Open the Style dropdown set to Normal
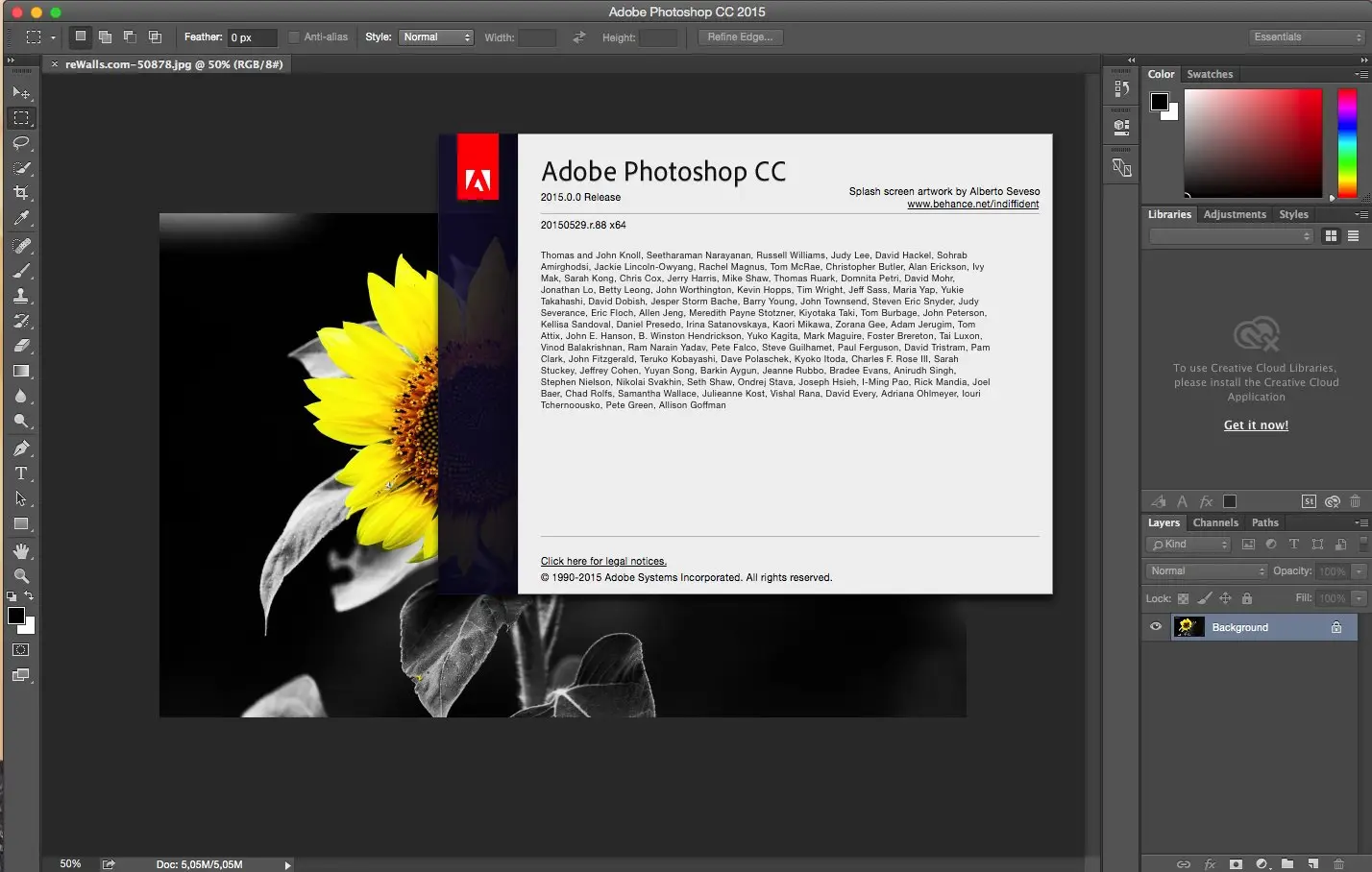The height and width of the screenshot is (872, 1372). [x=436, y=37]
